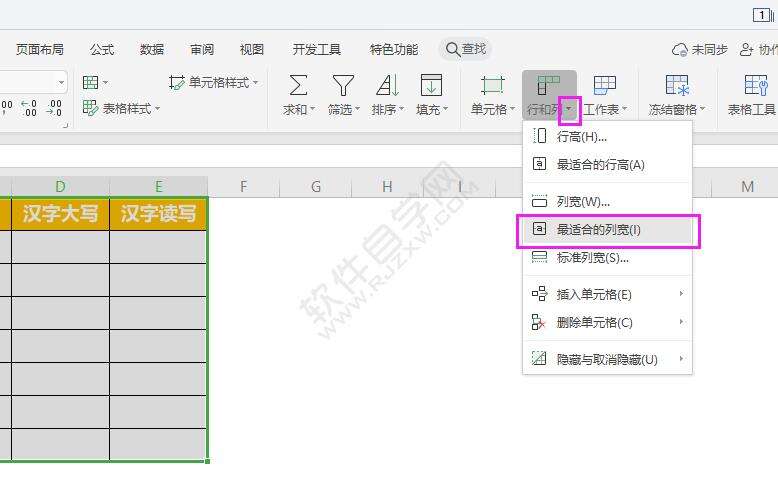Viewport: 778px width, 501px height.
Task: Switch to the 审阅 ribbon tab
Action: (x=202, y=50)
